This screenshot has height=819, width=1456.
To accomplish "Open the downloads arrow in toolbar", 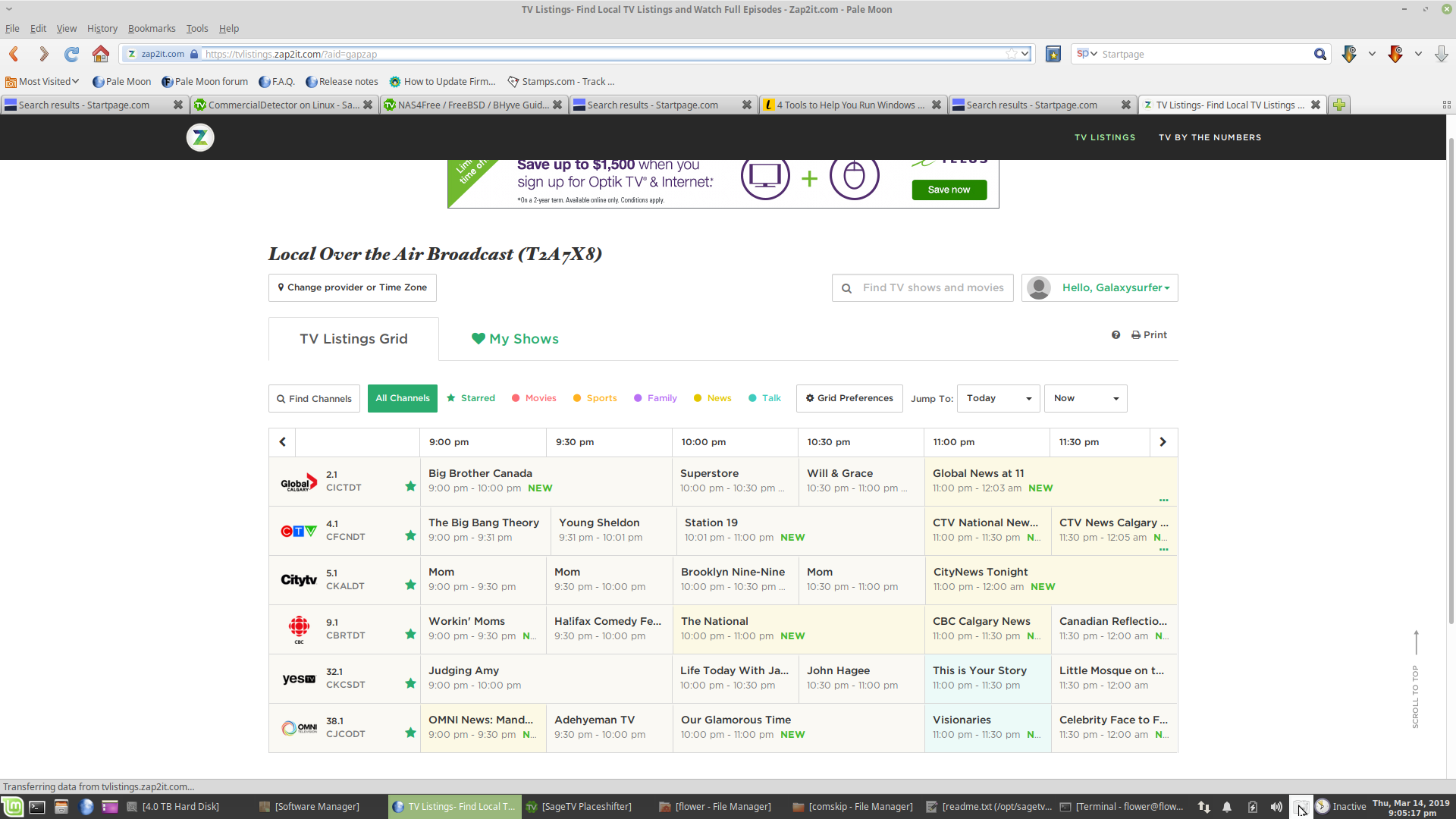I will pos(1441,54).
